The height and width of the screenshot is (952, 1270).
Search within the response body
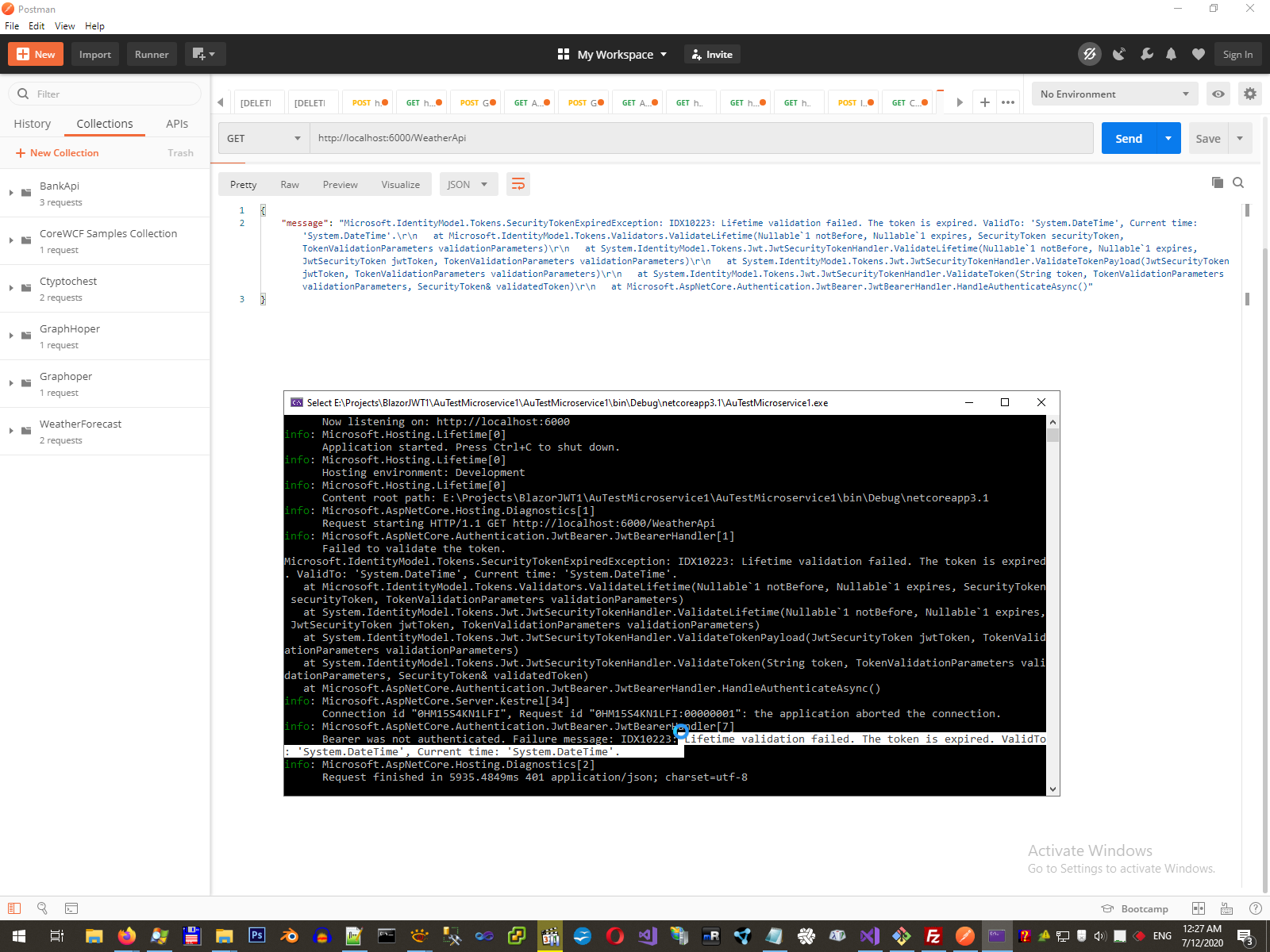1238,182
